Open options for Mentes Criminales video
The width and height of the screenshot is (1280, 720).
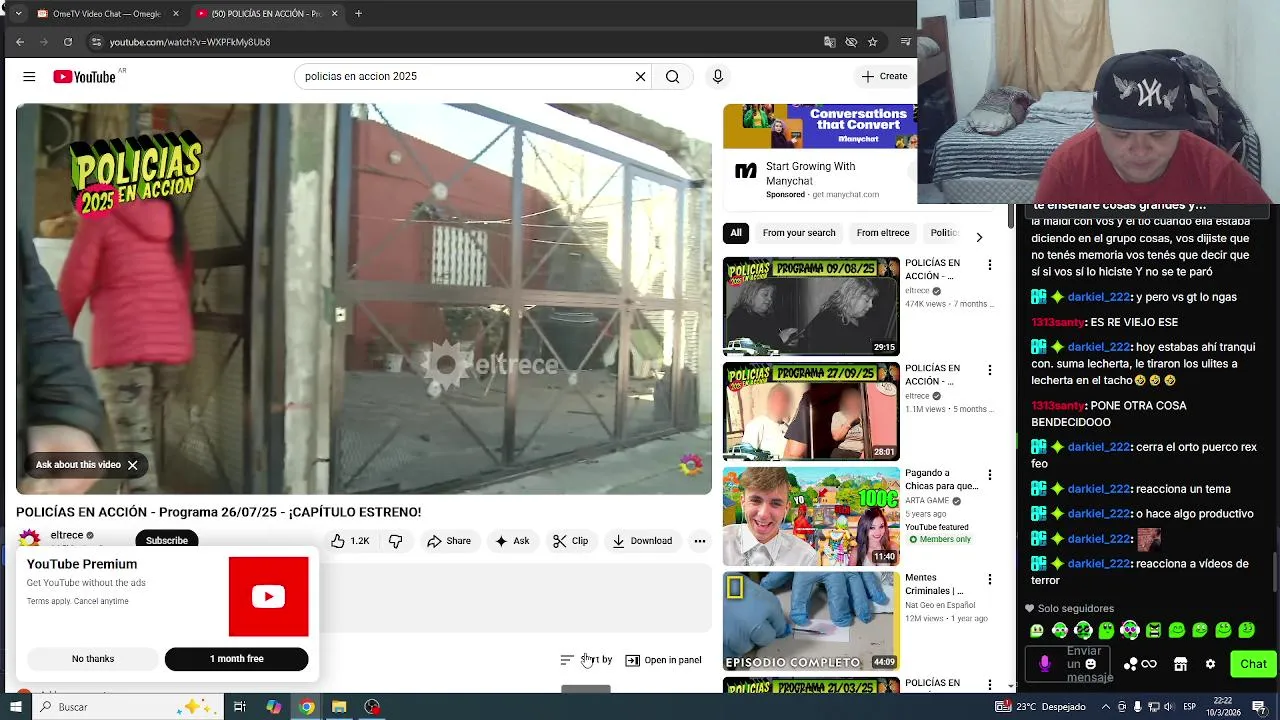coord(989,579)
